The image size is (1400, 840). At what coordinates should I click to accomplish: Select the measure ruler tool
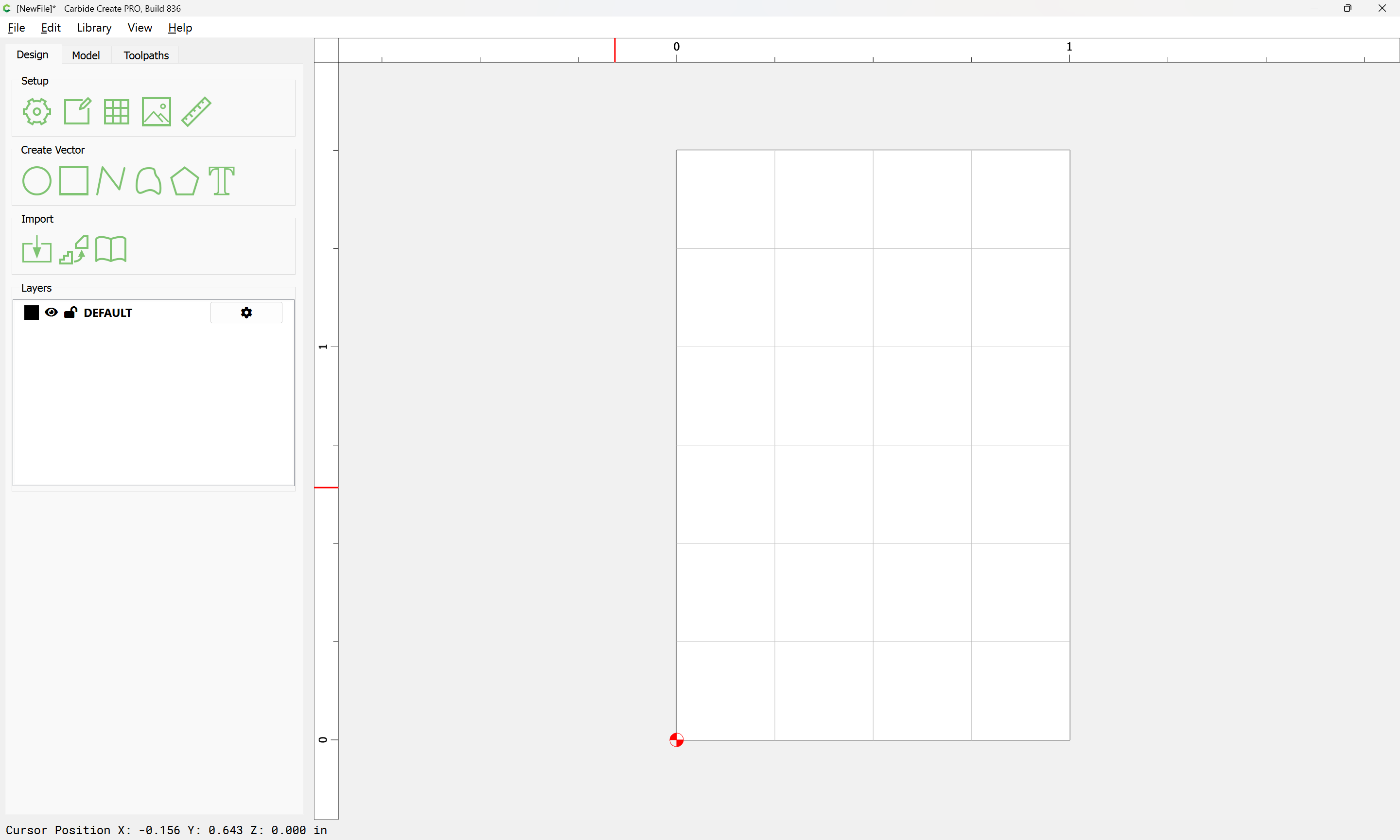[196, 111]
